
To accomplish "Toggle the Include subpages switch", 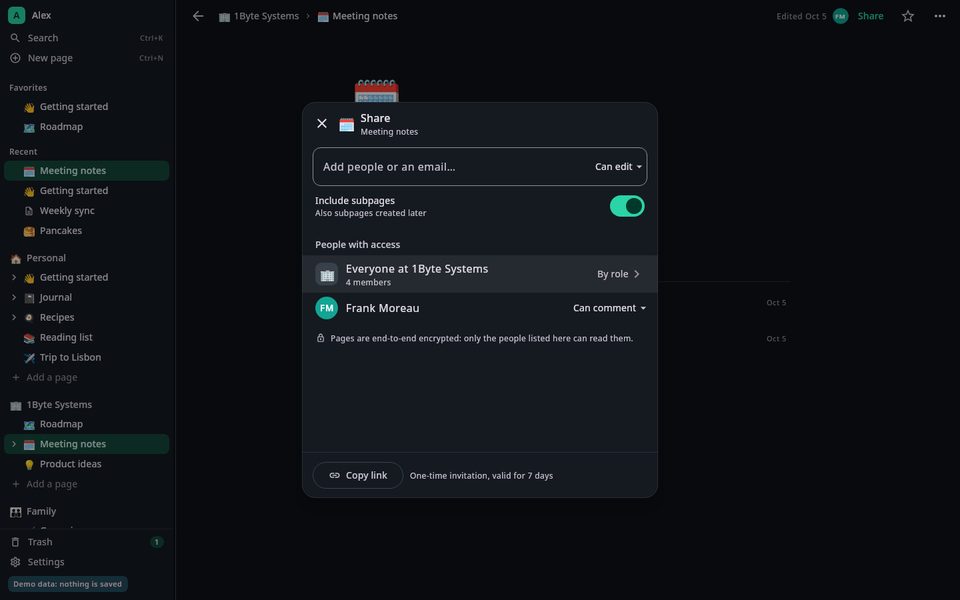I will point(626,206).
